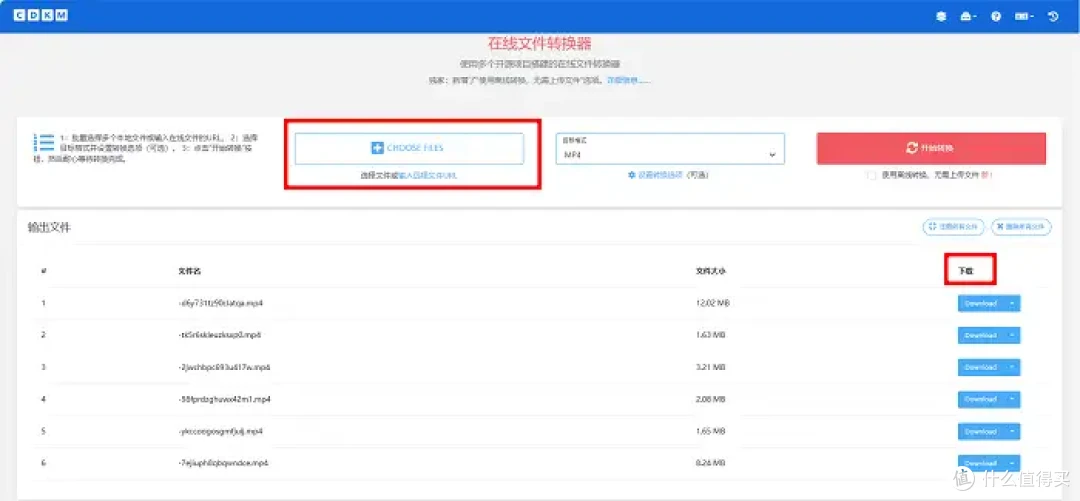
Task: Click the pack all files button
Action: (953, 227)
